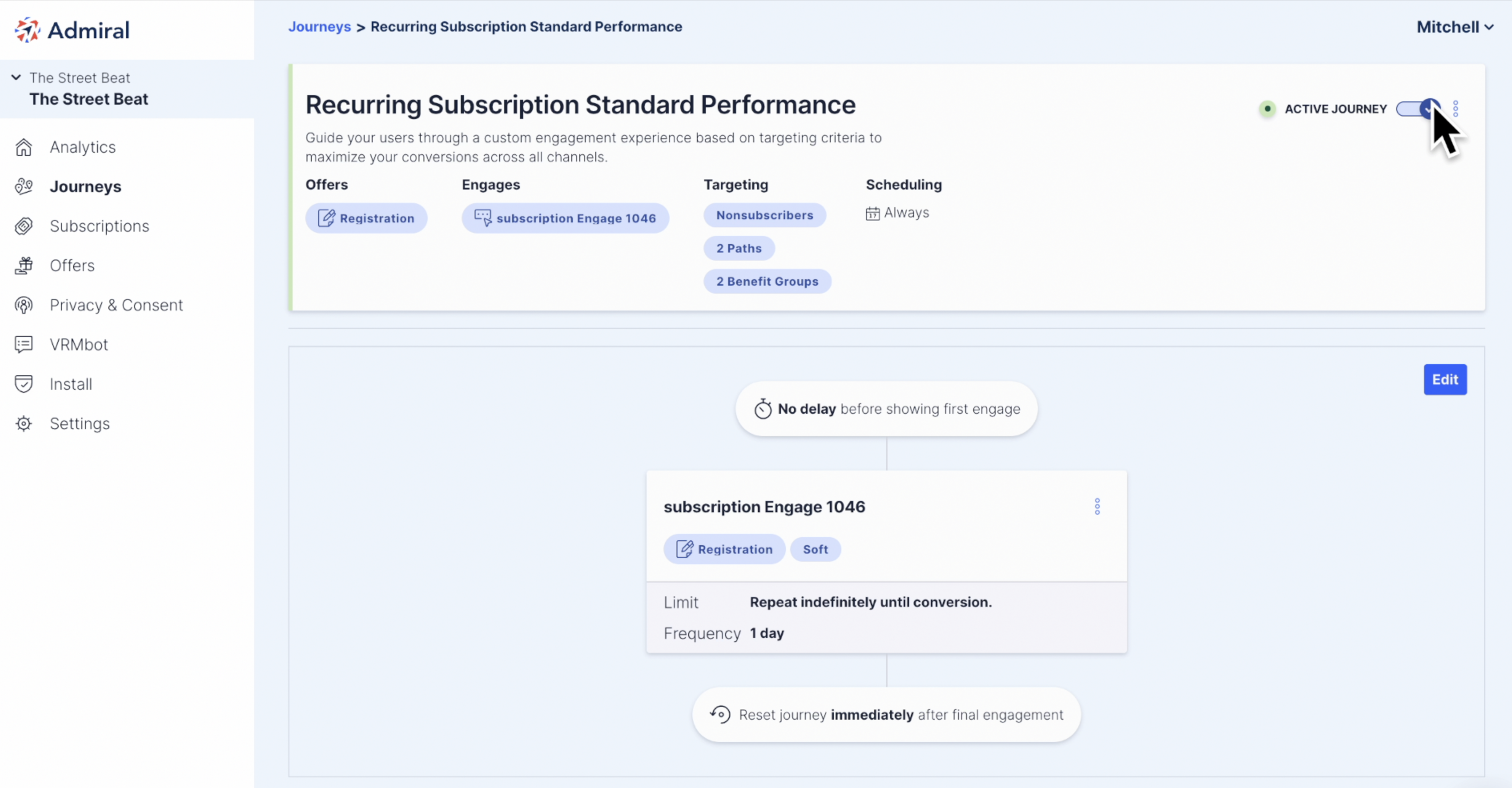Image resolution: width=1512 pixels, height=788 pixels.
Task: Navigate to Offers page
Action: pos(72,265)
